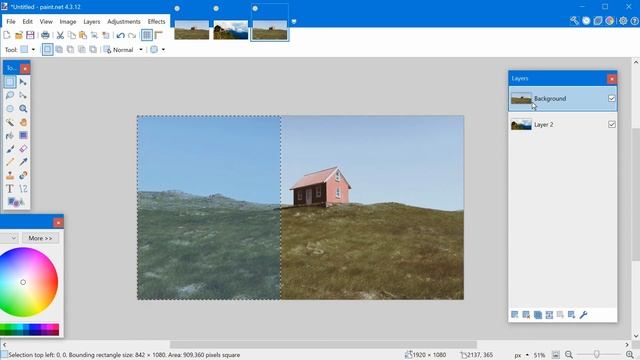640x360 pixels.
Task: Select the Pencil tool
Action: pyautogui.click(x=10, y=162)
